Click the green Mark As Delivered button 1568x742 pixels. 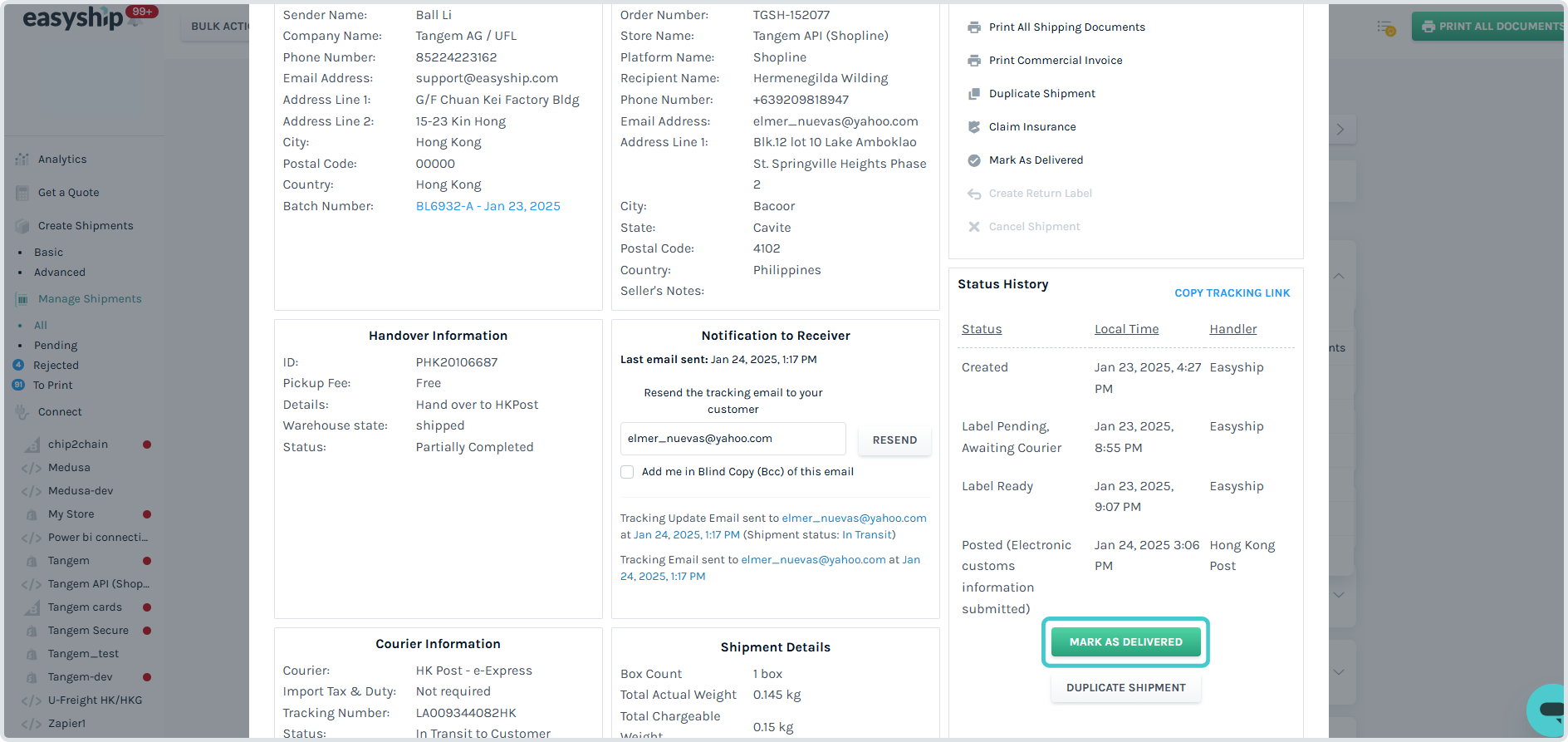tap(1125, 642)
